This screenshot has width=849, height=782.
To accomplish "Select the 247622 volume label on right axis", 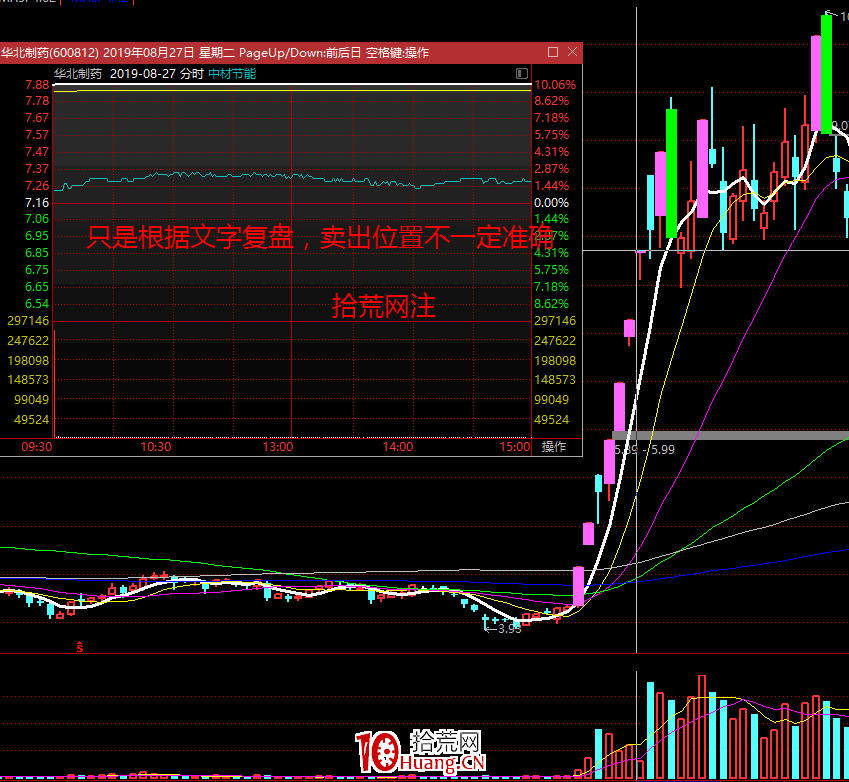I will (x=555, y=341).
